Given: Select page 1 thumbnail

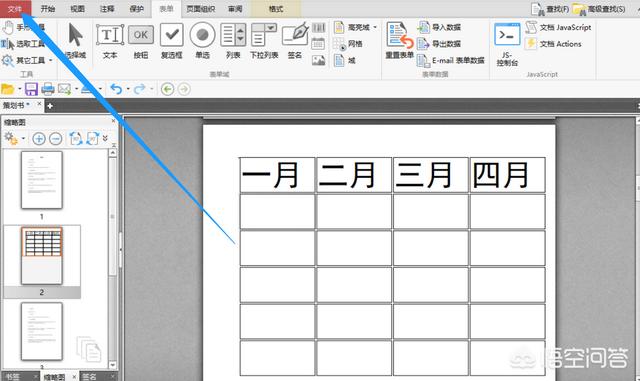Looking at the screenshot, I should pos(42,180).
